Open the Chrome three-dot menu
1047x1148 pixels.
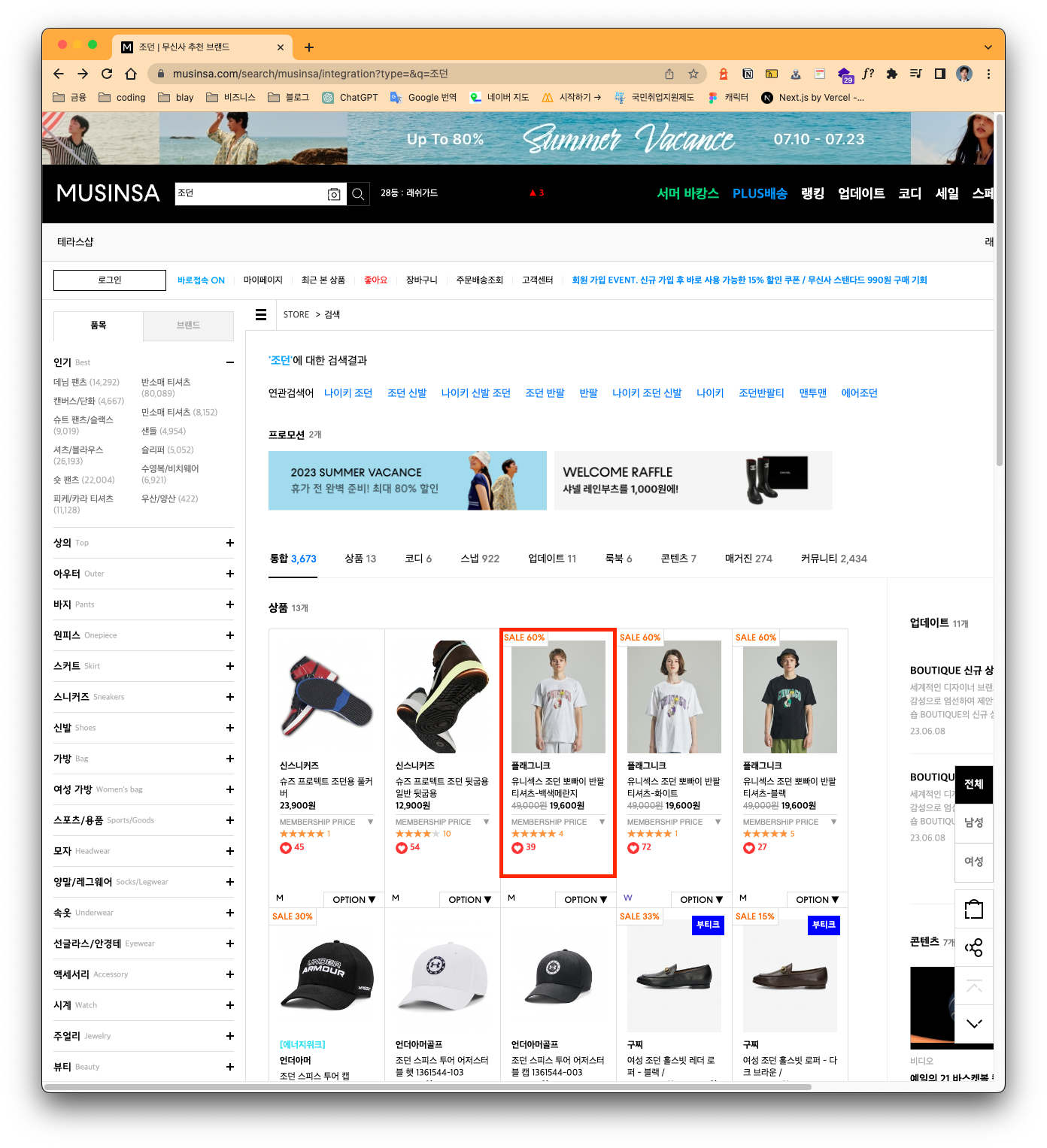pos(988,74)
